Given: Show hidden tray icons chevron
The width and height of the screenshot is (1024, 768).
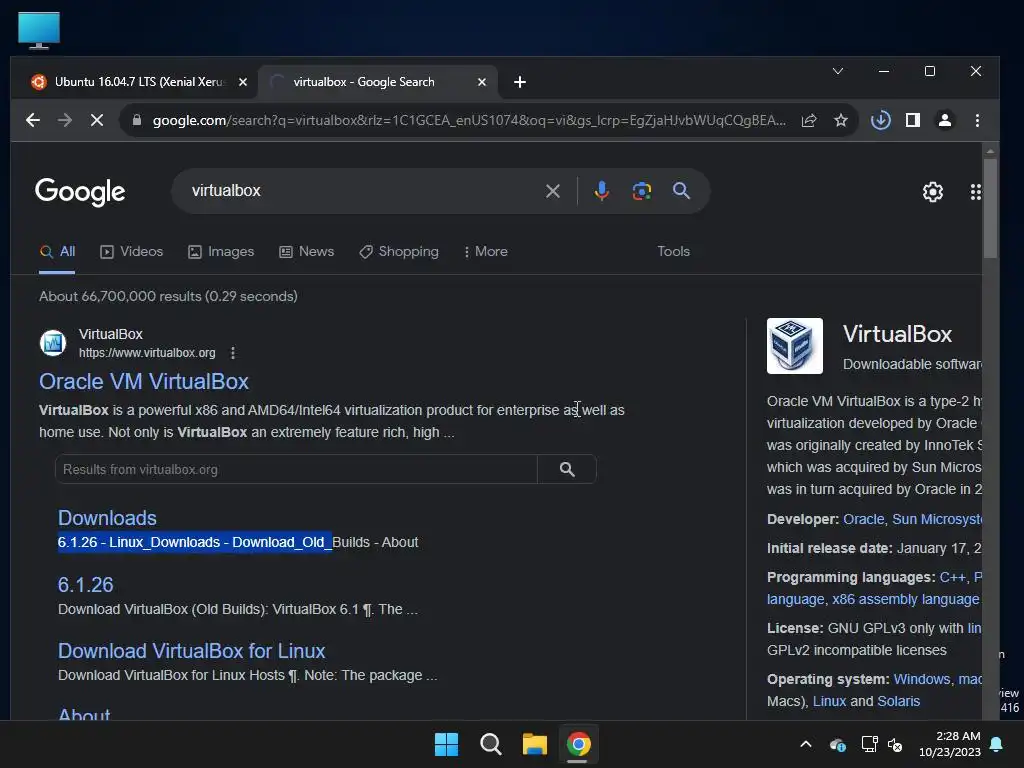Looking at the screenshot, I should [806, 744].
